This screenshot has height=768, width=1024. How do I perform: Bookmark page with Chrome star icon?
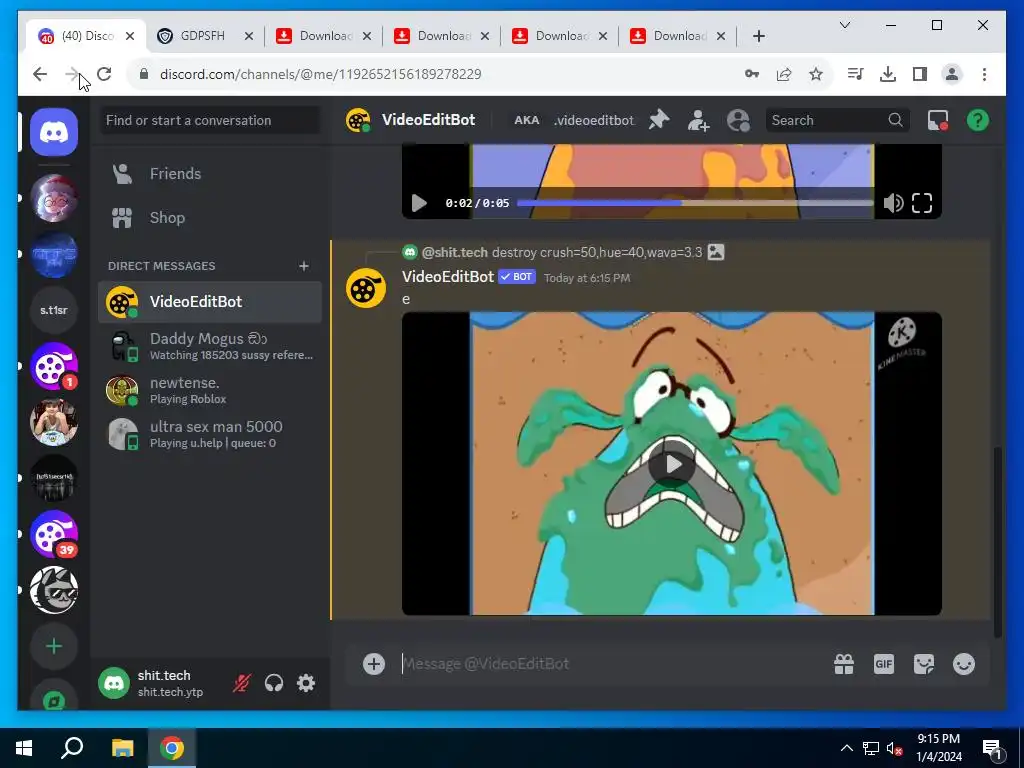pos(816,74)
